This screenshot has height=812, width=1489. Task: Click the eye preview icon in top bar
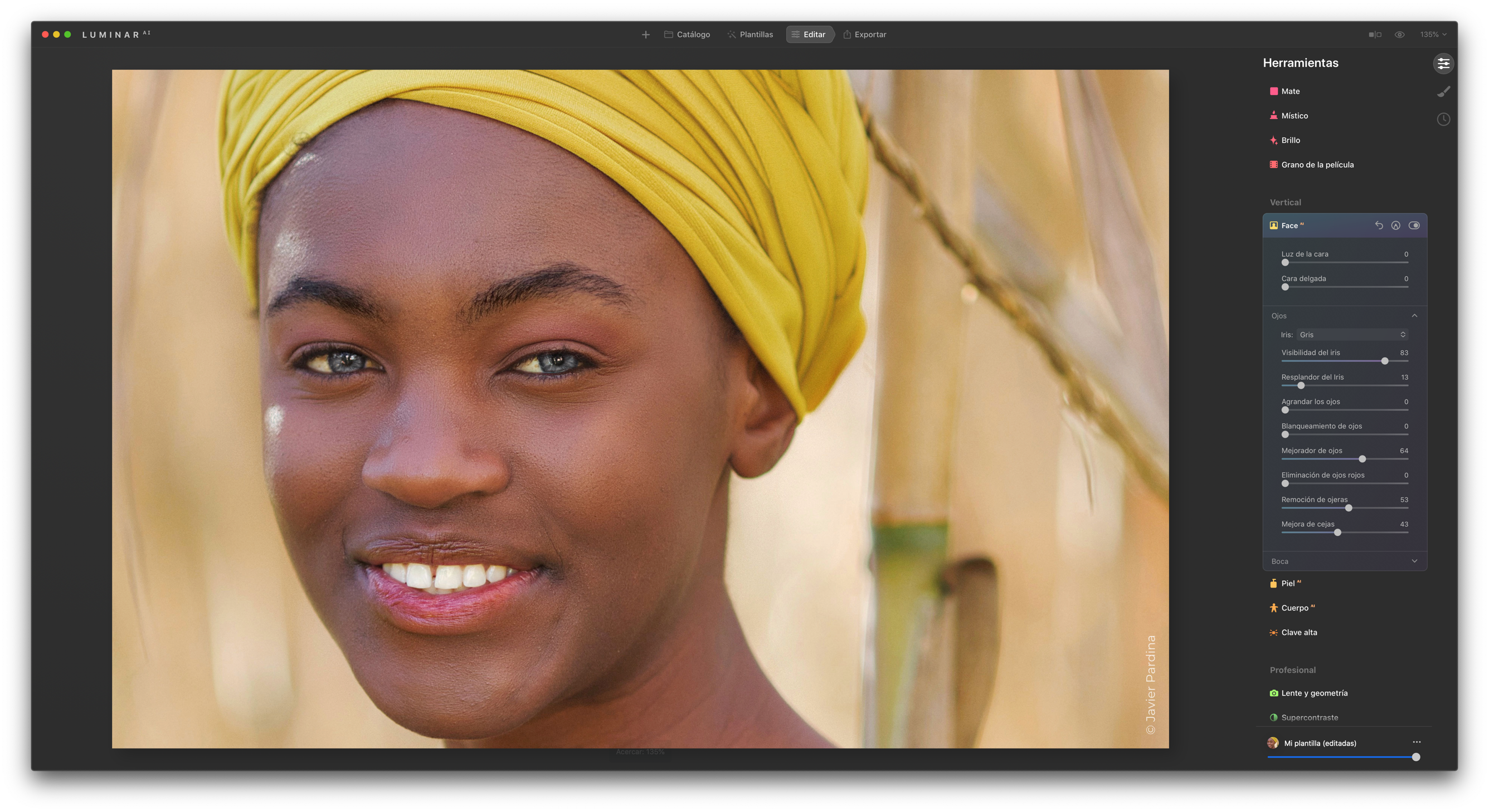[1399, 35]
